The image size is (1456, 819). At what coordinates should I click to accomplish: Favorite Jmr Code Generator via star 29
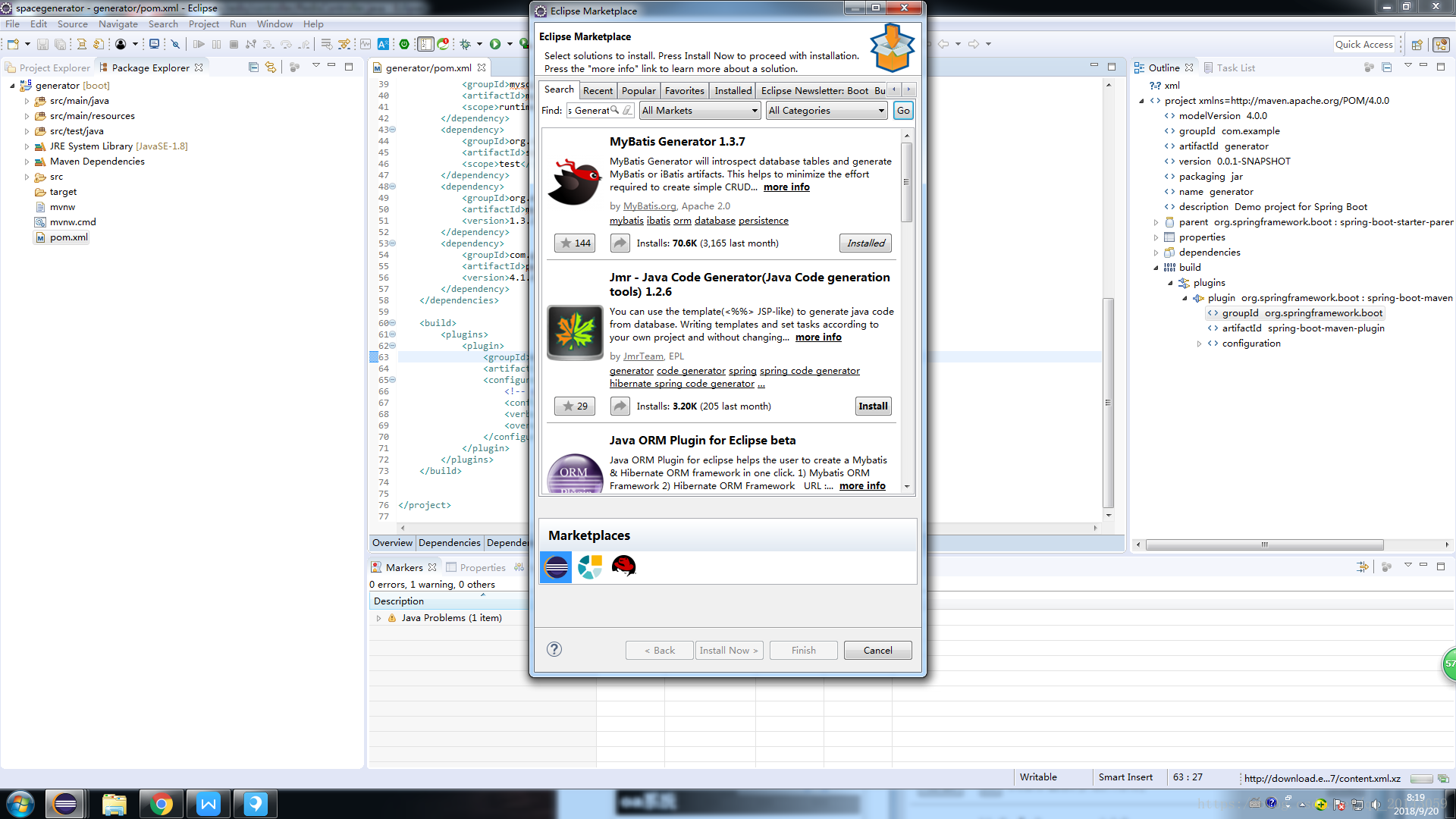[575, 406]
